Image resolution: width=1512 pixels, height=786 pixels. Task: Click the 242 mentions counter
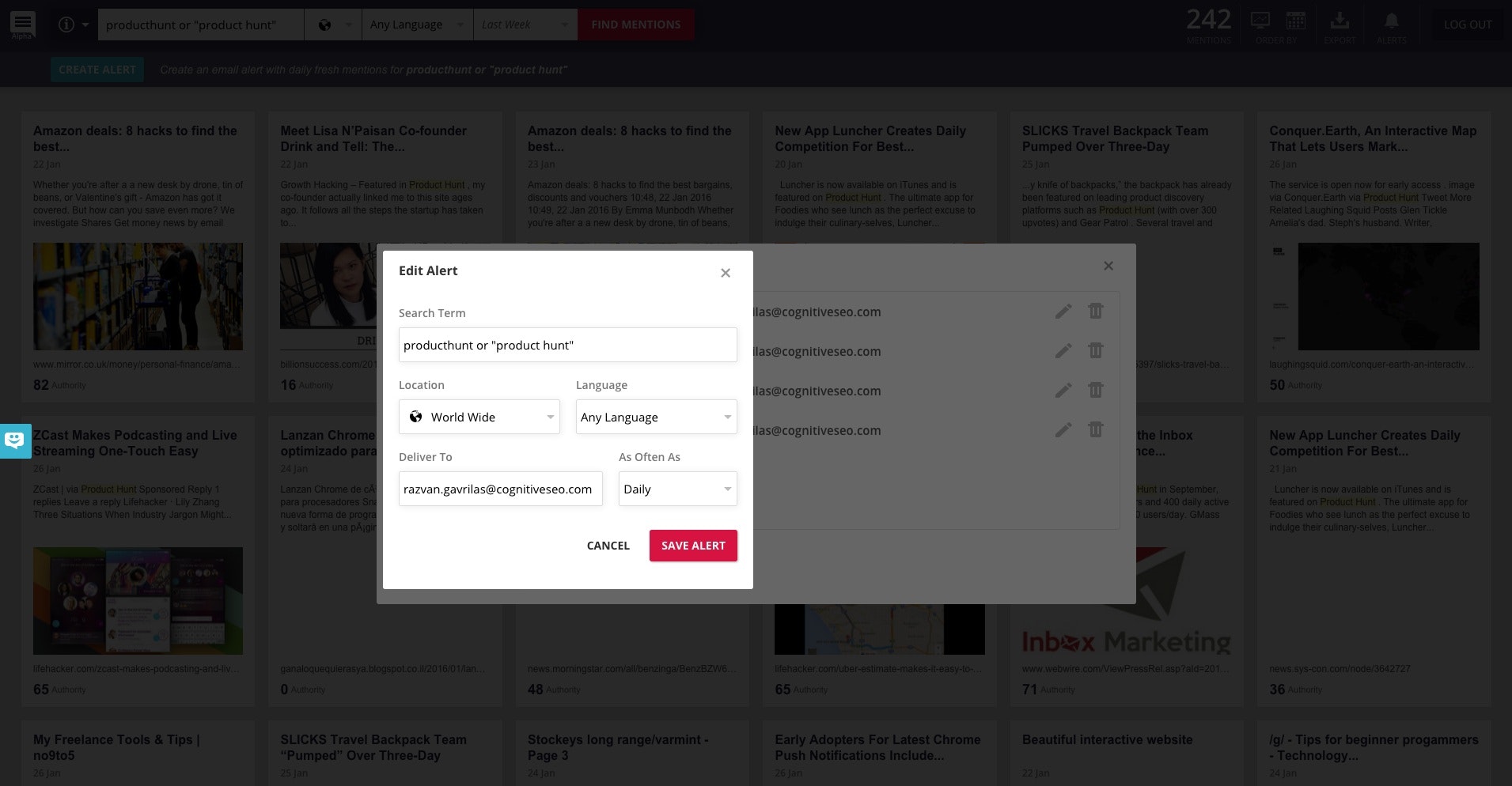click(x=1208, y=25)
